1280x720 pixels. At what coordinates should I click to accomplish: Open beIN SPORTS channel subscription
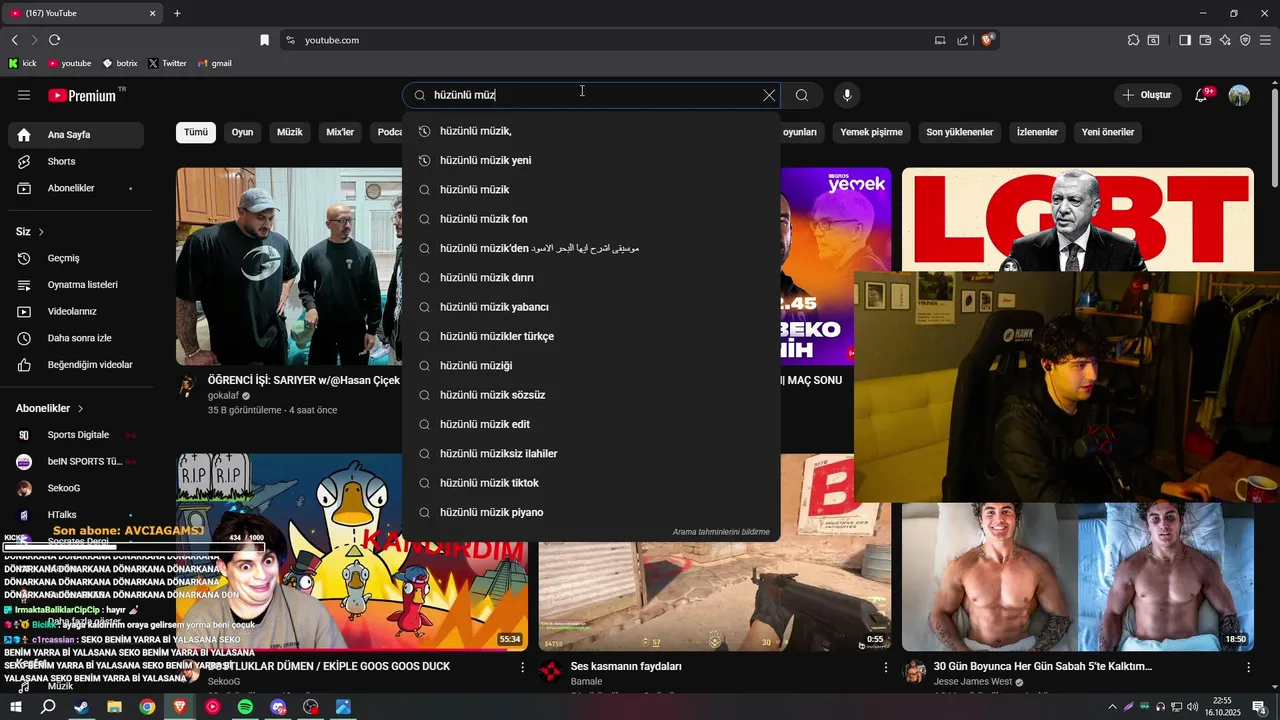[76, 461]
